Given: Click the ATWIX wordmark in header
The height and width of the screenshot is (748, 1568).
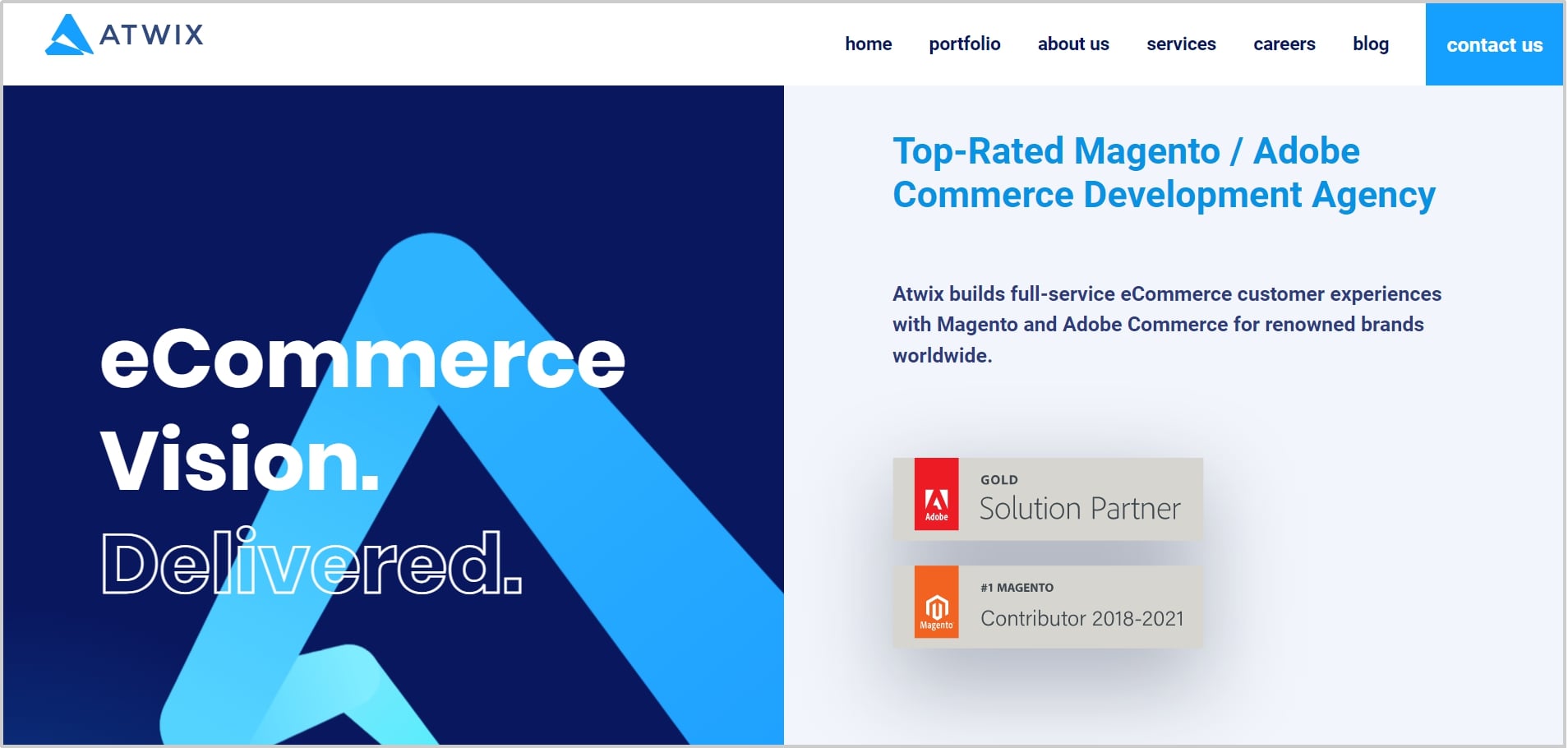Looking at the screenshot, I should coord(151,35).
